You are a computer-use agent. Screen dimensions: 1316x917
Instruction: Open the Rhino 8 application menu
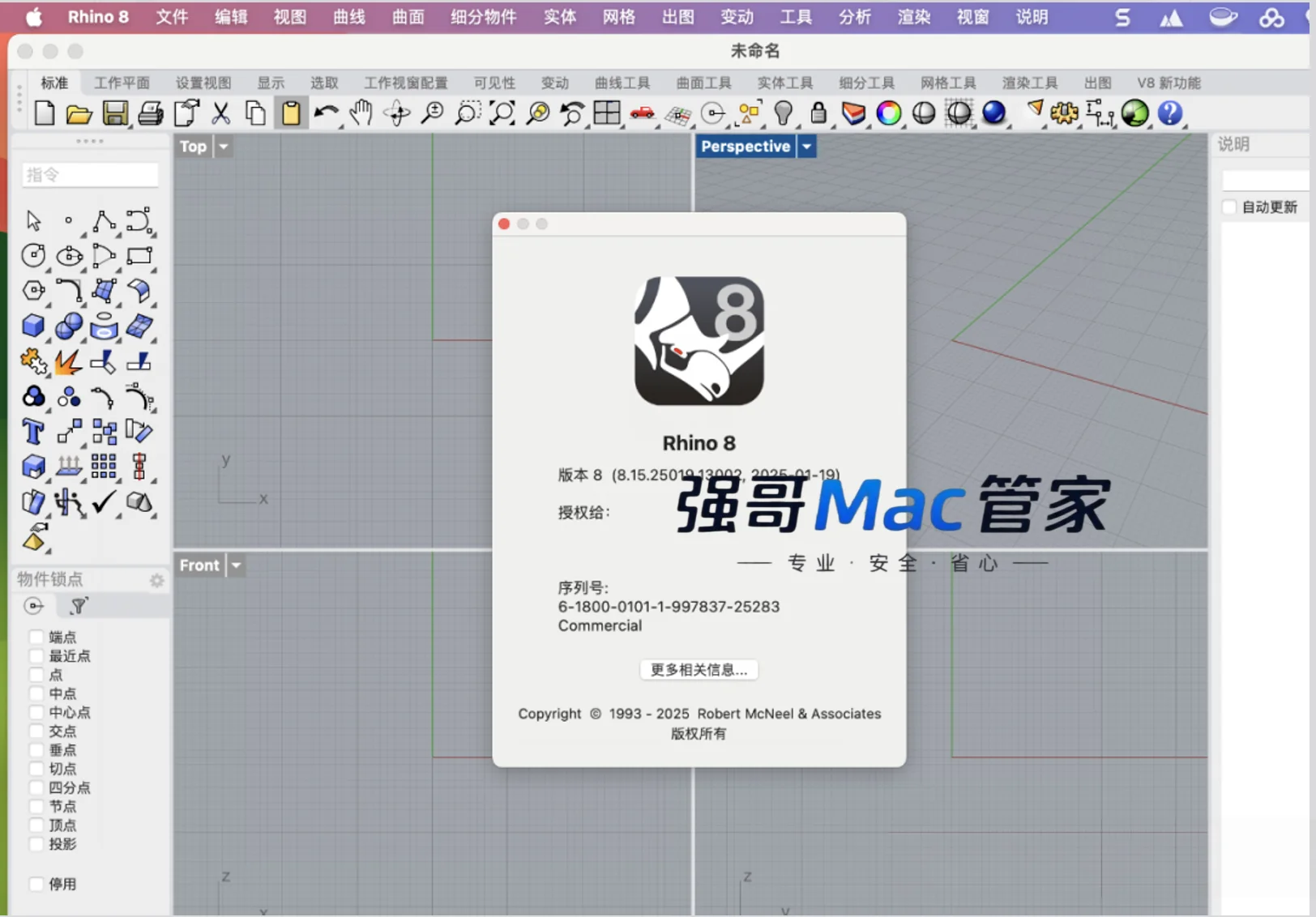[x=98, y=17]
